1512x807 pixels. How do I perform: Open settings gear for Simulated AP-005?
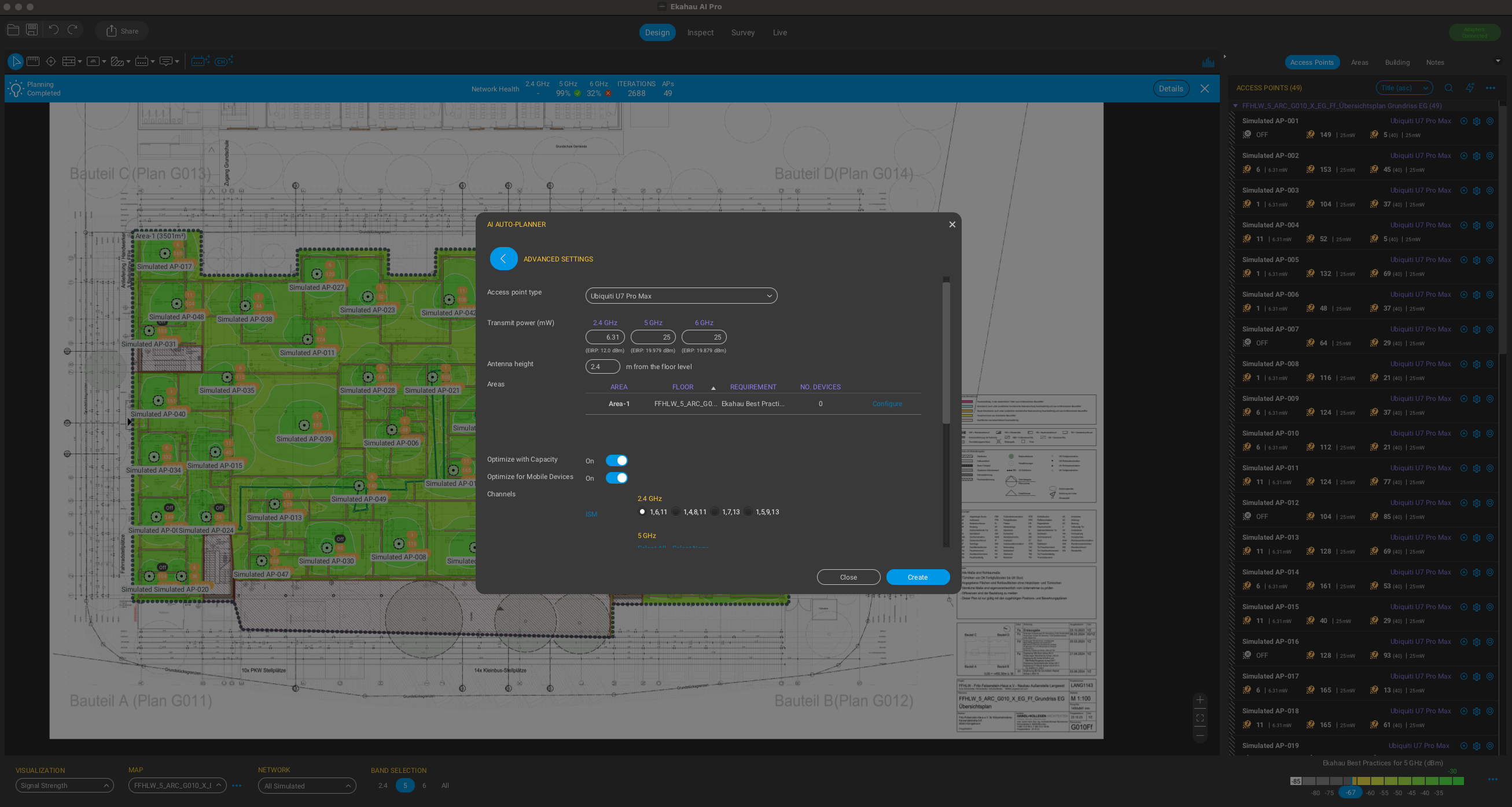[x=1477, y=260]
